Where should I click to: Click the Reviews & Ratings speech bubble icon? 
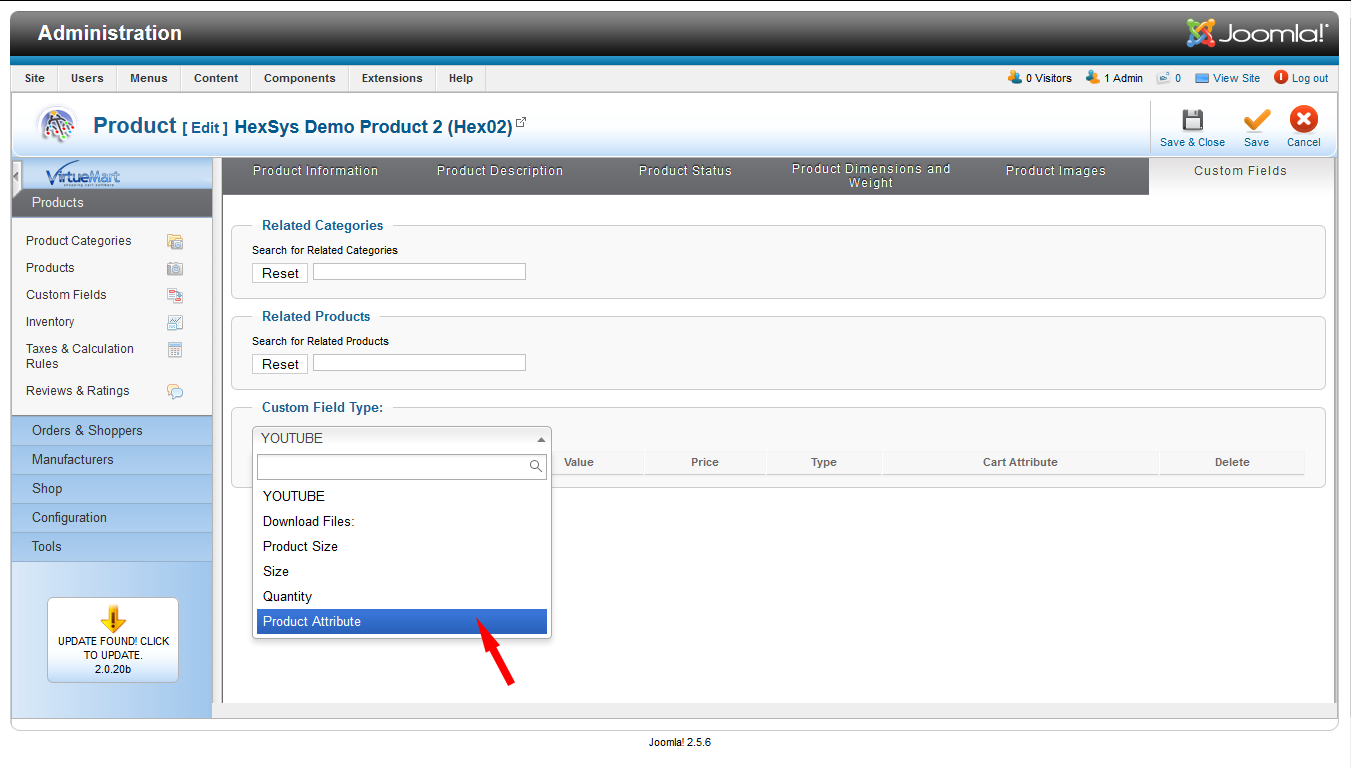[x=175, y=391]
